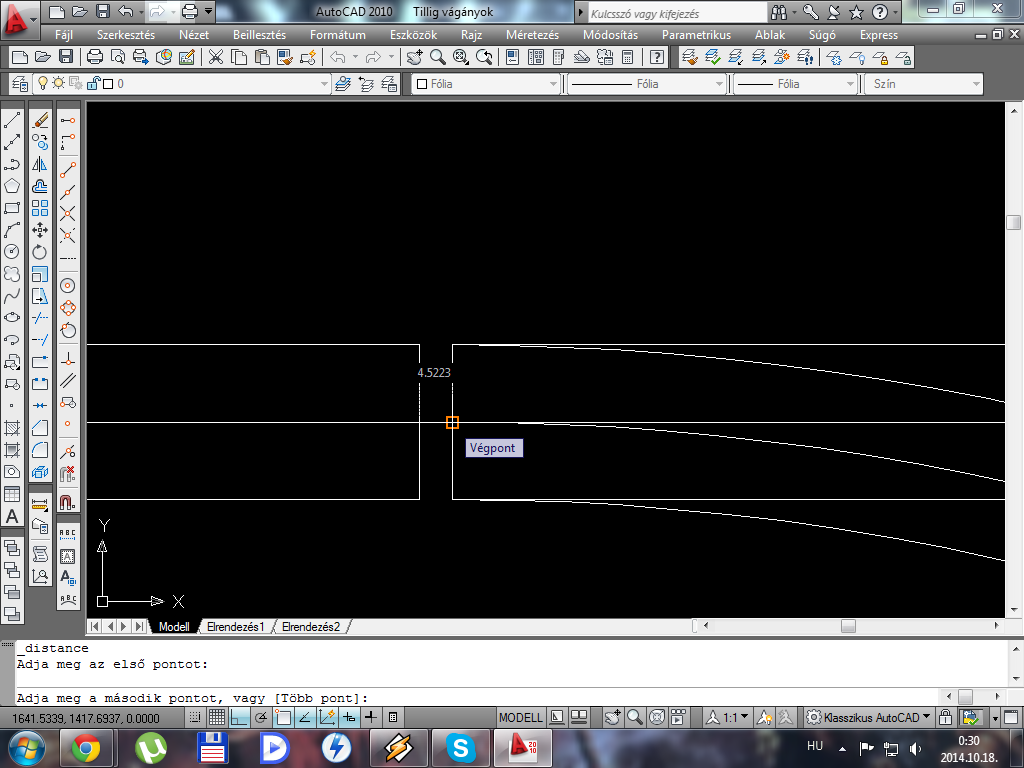Toggle Ortho mode in status bar
The image size is (1024, 768).
click(x=240, y=718)
